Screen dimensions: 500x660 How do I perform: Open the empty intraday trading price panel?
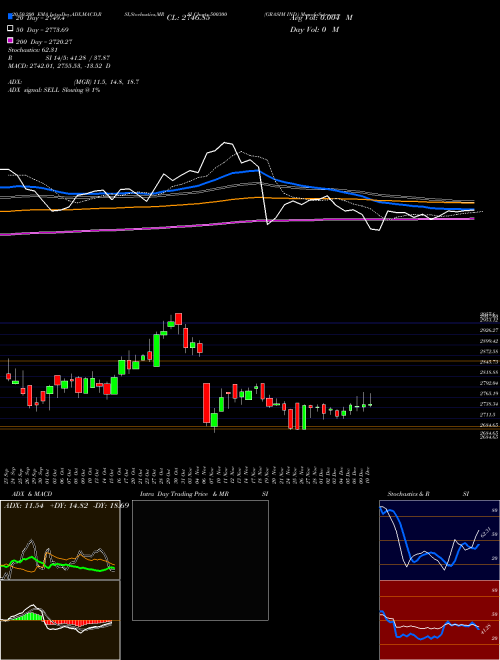(200, 560)
